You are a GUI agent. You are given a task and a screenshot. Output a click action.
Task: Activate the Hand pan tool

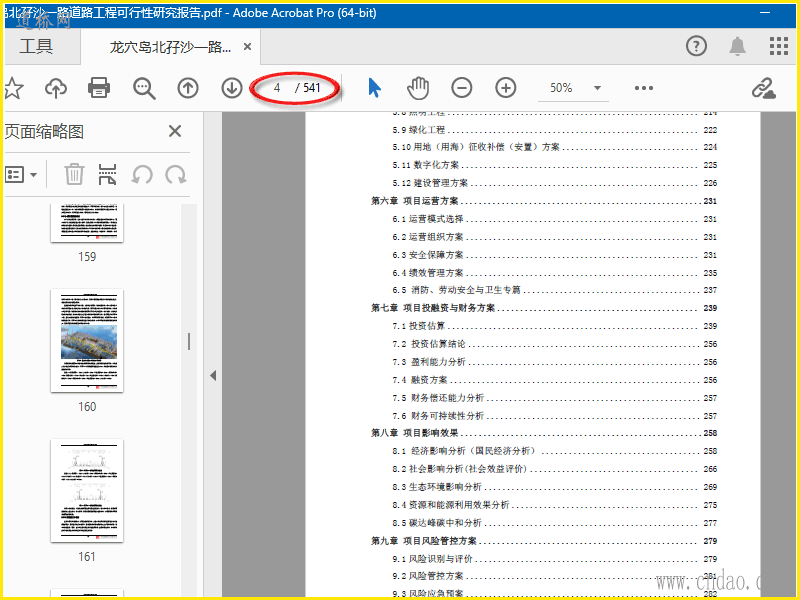coord(418,88)
